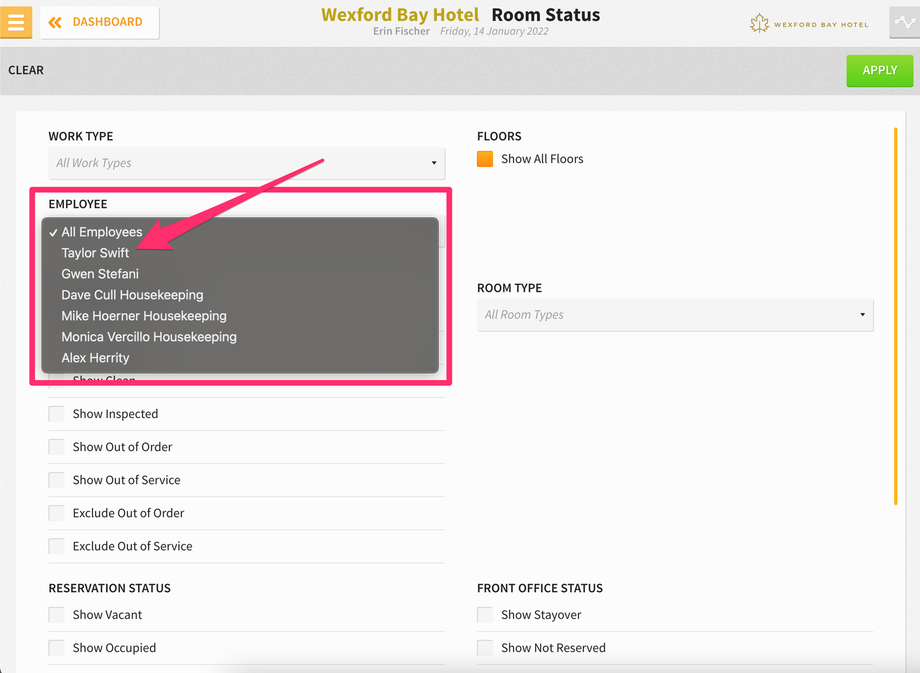Choose Alex Herrity from employee list
Image resolution: width=920 pixels, height=673 pixels.
pos(240,358)
